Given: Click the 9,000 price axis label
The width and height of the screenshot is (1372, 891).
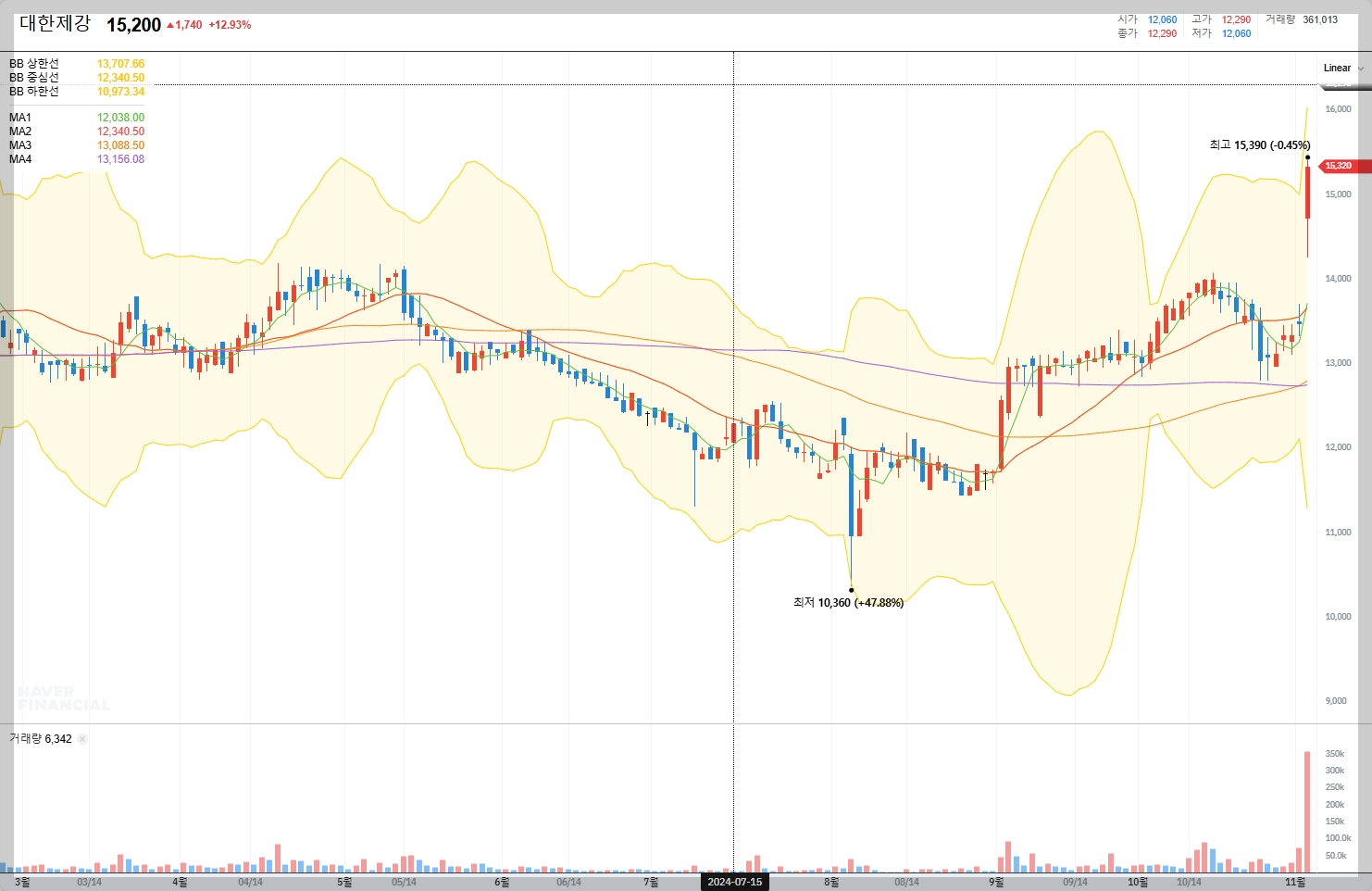Looking at the screenshot, I should 1336,701.
